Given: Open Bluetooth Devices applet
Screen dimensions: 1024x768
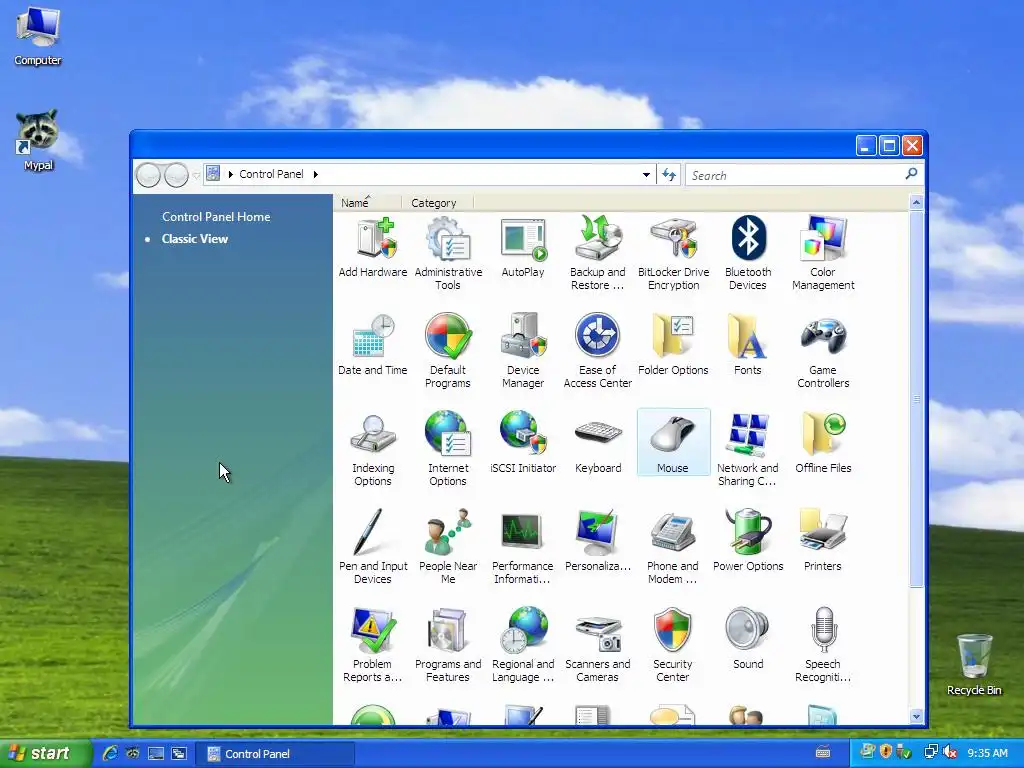Looking at the screenshot, I should point(748,254).
